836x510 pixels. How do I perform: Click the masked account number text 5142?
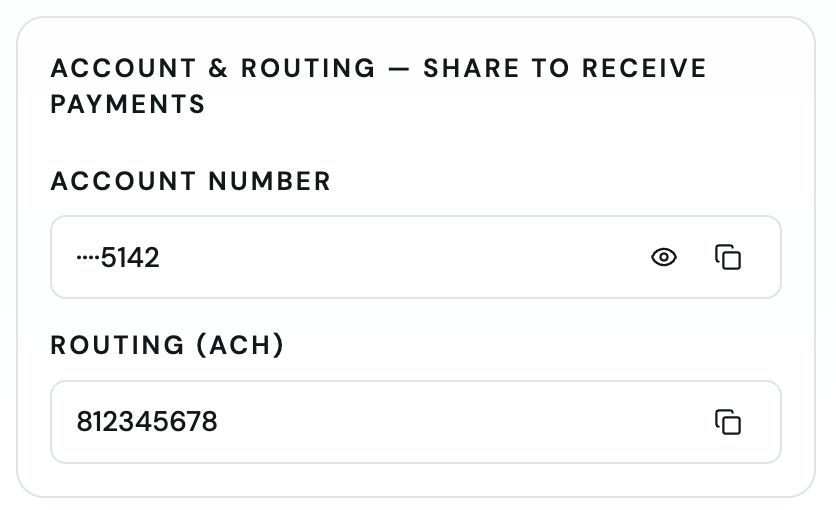[118, 258]
